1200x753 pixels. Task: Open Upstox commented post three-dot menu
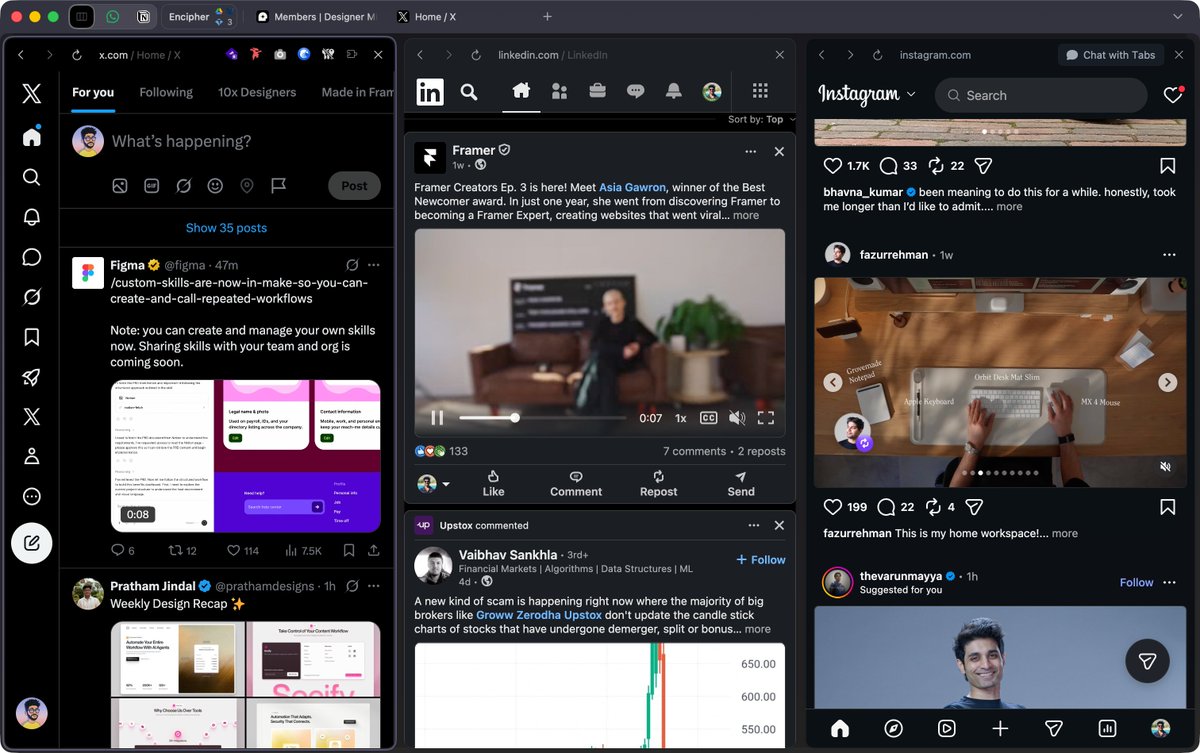(x=754, y=525)
